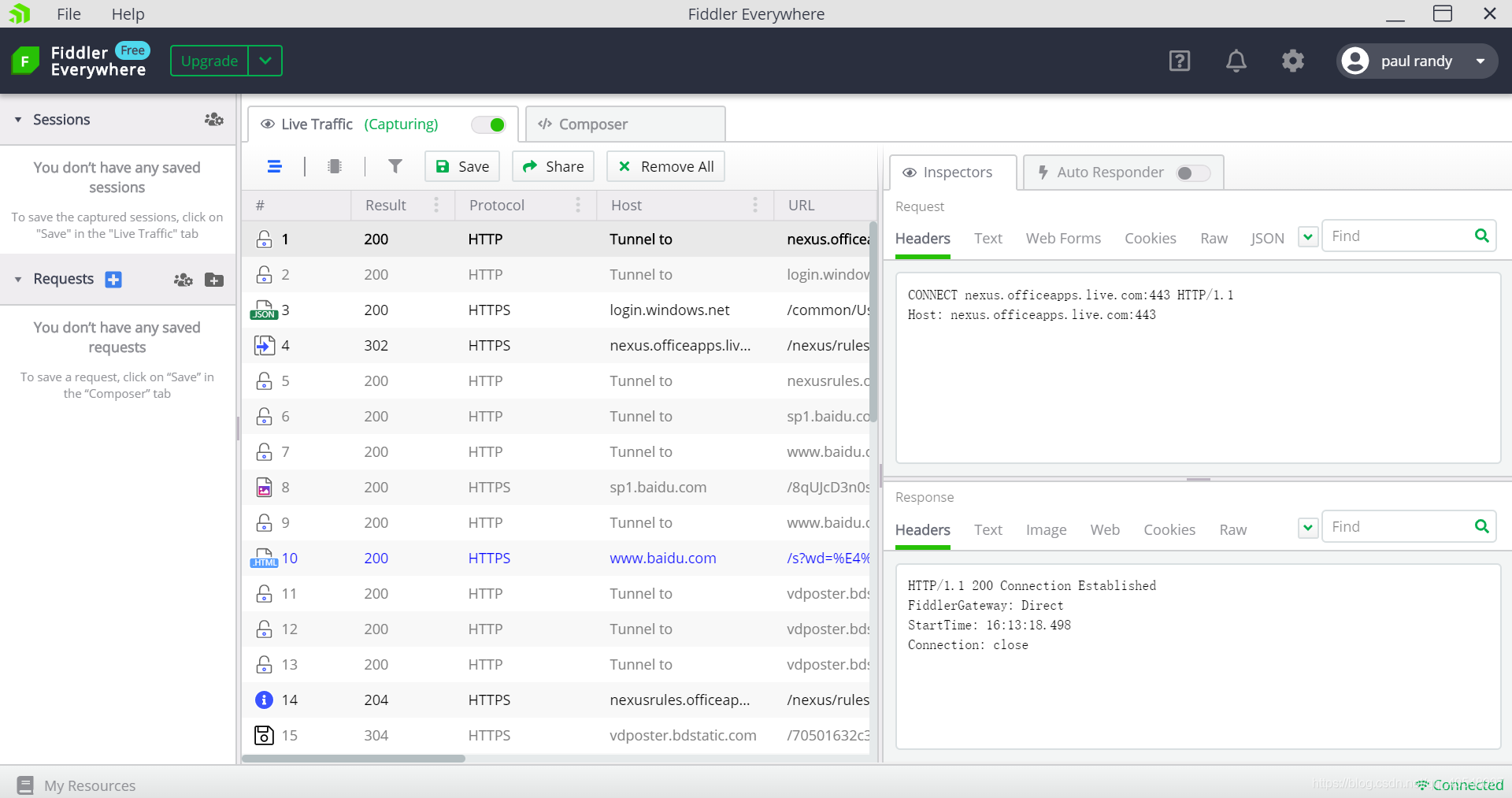This screenshot has height=798, width=1512.
Task: Click the image icon of session 8
Action: click(265, 487)
